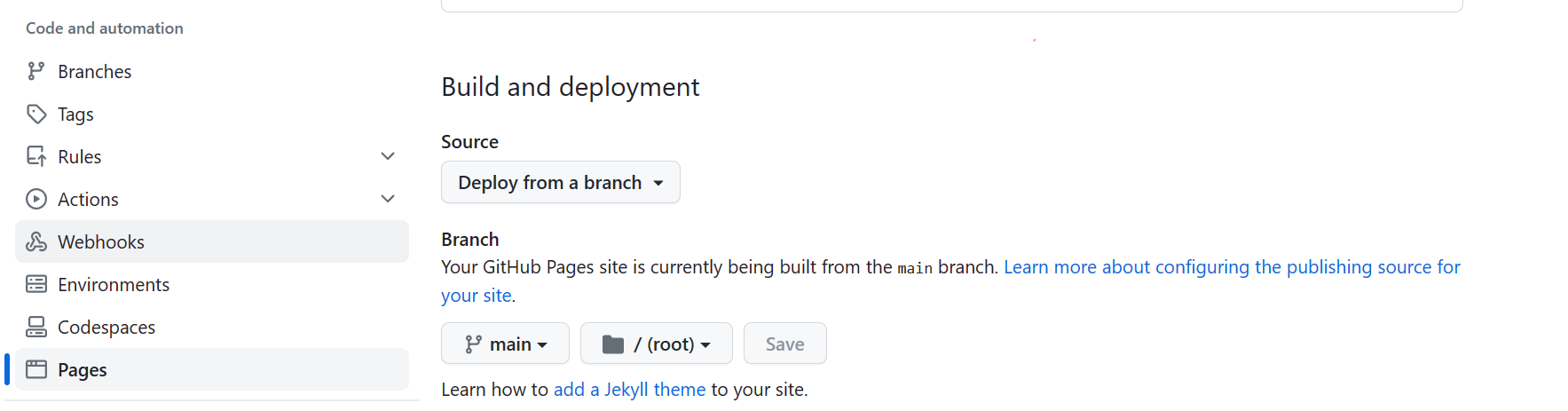Open the main branch selector dropdown

click(x=505, y=344)
